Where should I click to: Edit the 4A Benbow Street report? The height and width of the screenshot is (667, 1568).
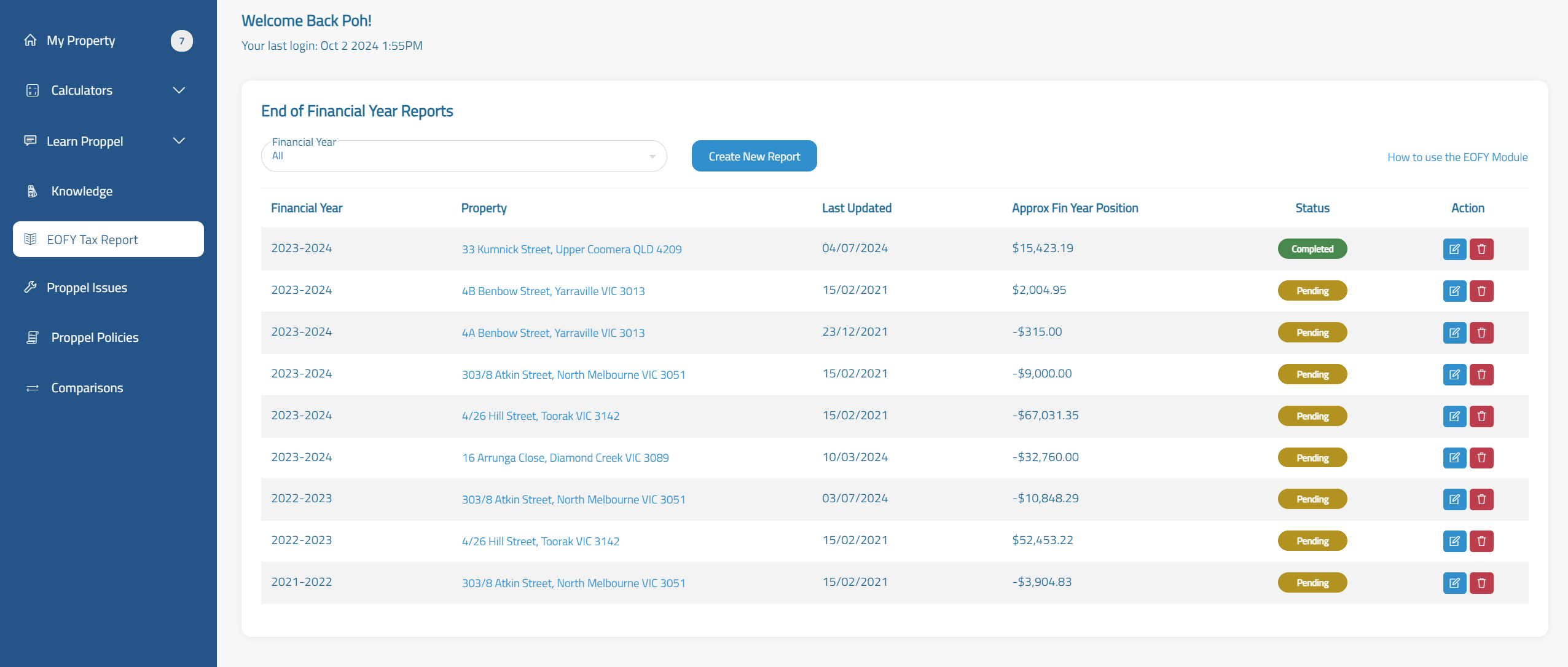point(1454,333)
